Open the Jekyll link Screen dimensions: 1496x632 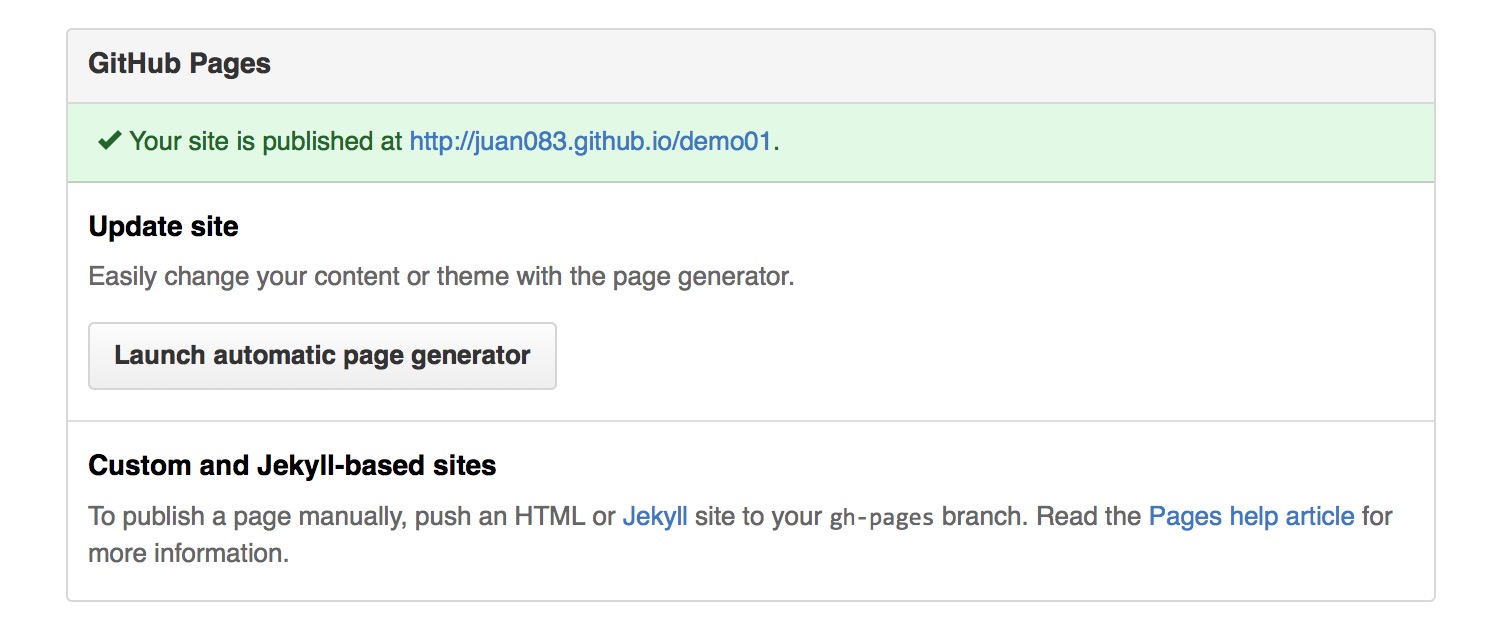point(655,517)
